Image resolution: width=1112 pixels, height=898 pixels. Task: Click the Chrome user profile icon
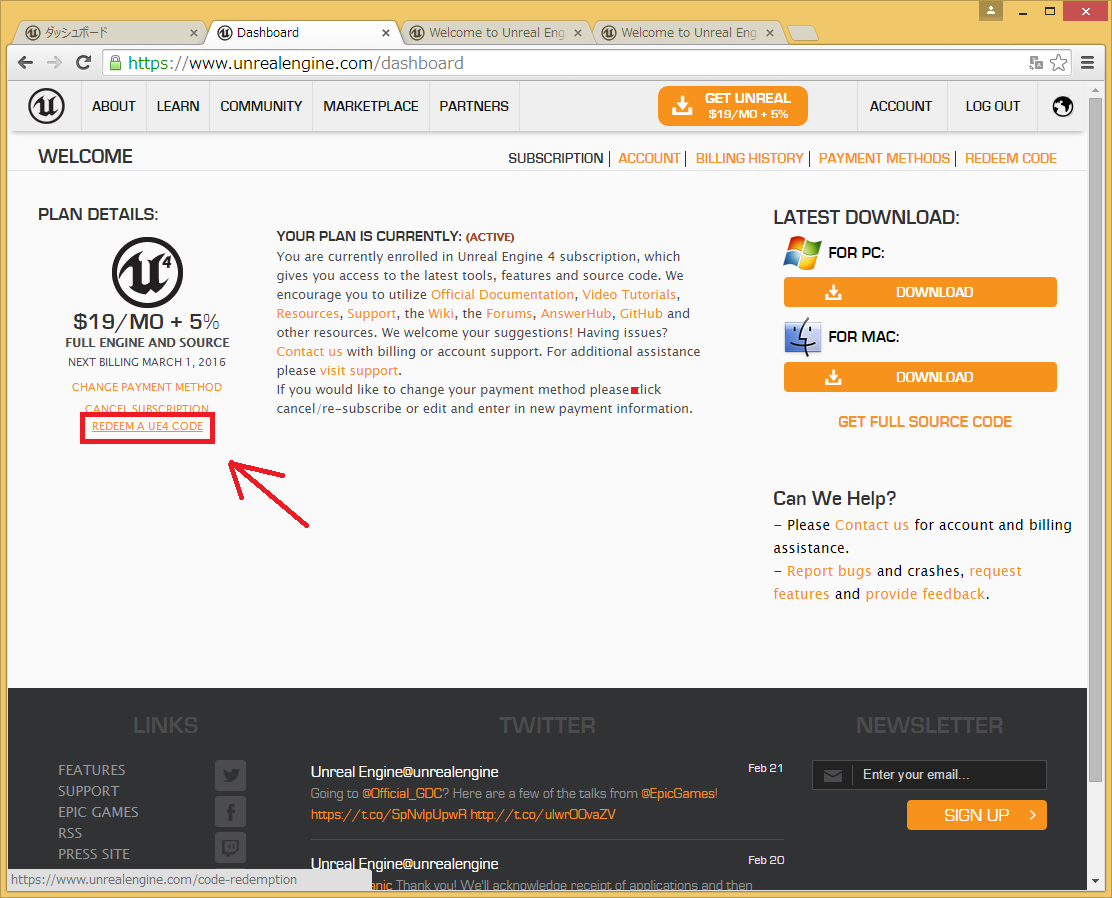(x=990, y=10)
